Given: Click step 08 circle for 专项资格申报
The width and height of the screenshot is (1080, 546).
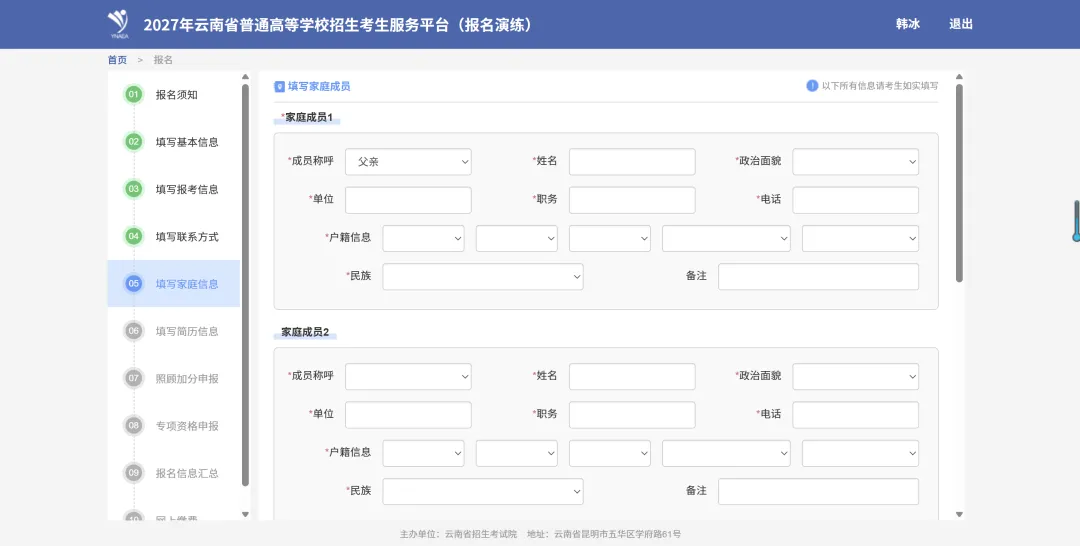Looking at the screenshot, I should [x=134, y=426].
